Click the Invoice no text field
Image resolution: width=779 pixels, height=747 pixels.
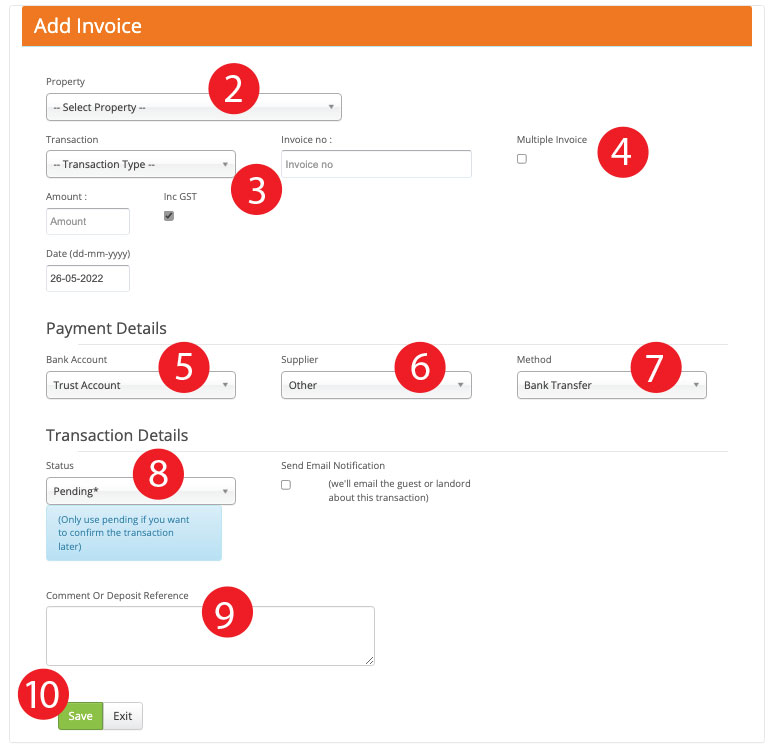tap(375, 164)
